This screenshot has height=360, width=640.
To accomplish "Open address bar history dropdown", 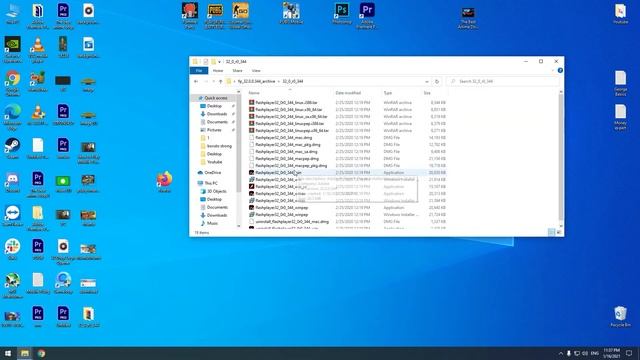I will click(x=427, y=82).
